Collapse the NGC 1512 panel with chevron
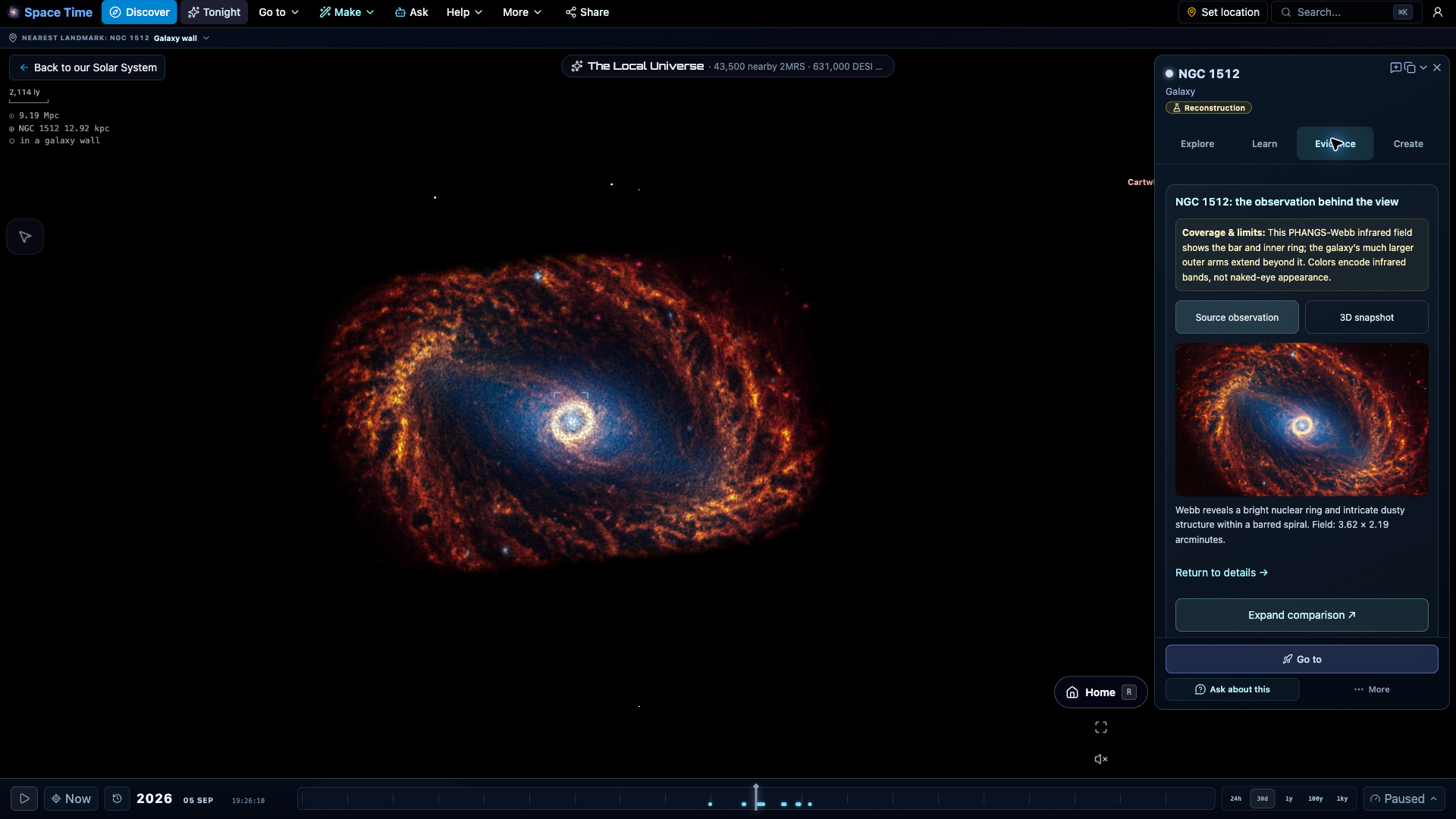Viewport: 1456px width, 819px height. click(x=1423, y=67)
